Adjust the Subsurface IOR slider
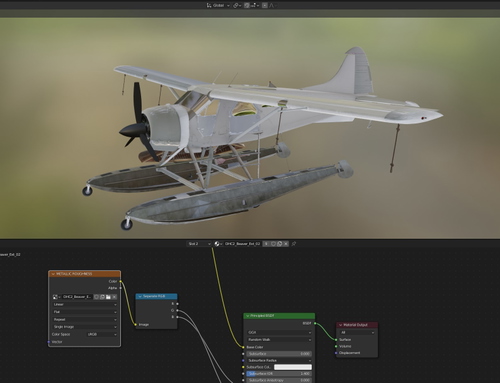 pos(279,374)
